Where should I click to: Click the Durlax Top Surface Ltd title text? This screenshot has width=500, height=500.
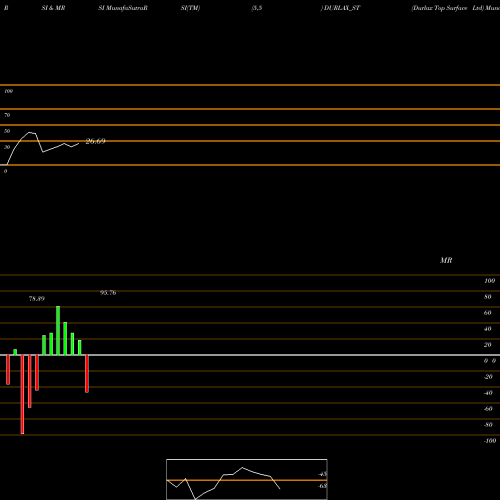coord(447,8)
